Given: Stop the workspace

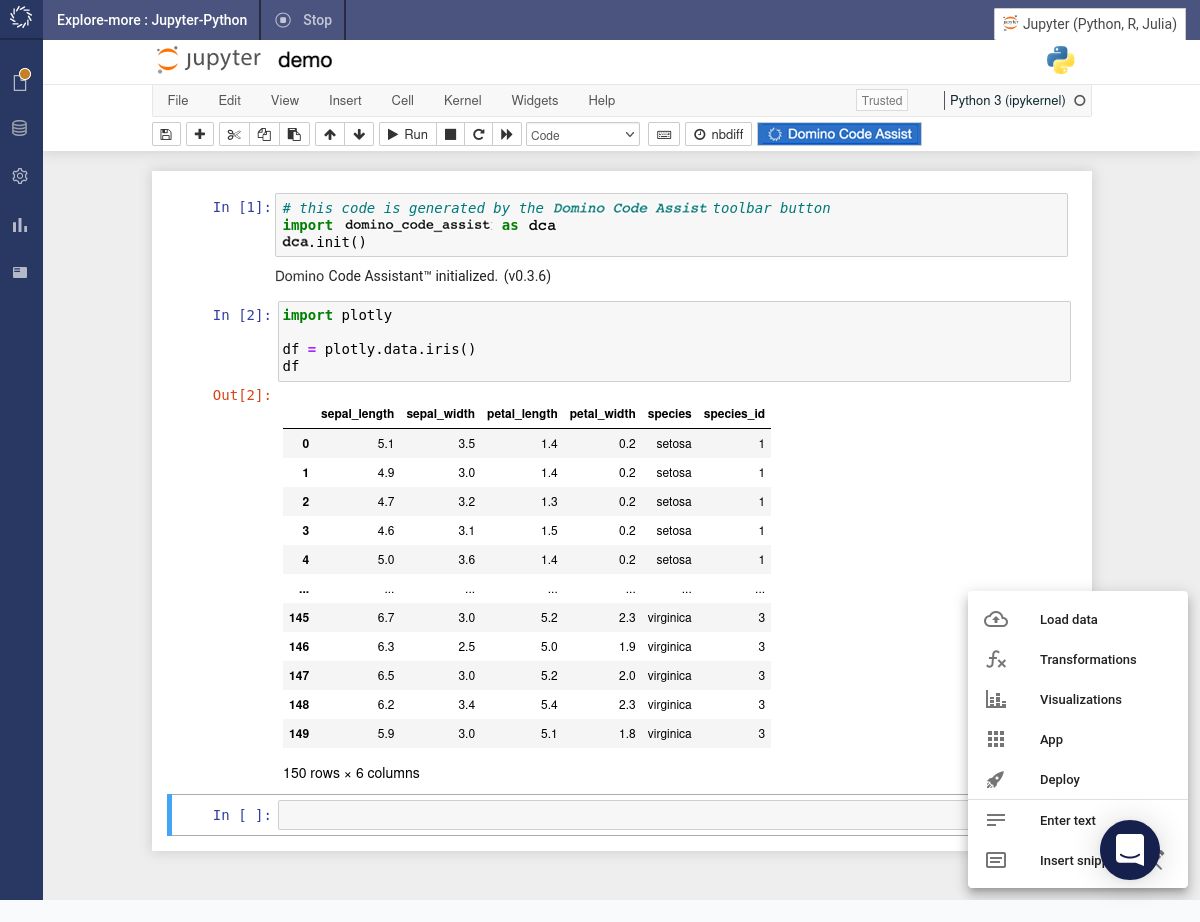Looking at the screenshot, I should point(304,20).
